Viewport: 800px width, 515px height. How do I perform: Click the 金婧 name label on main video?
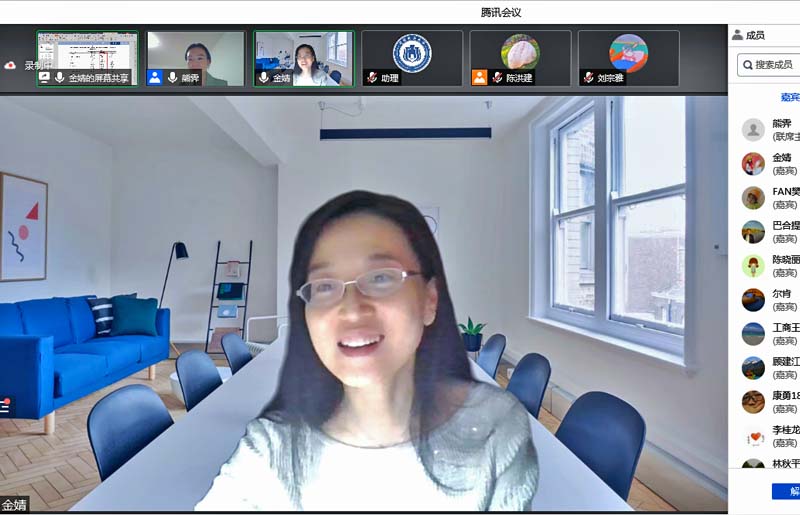point(14,504)
